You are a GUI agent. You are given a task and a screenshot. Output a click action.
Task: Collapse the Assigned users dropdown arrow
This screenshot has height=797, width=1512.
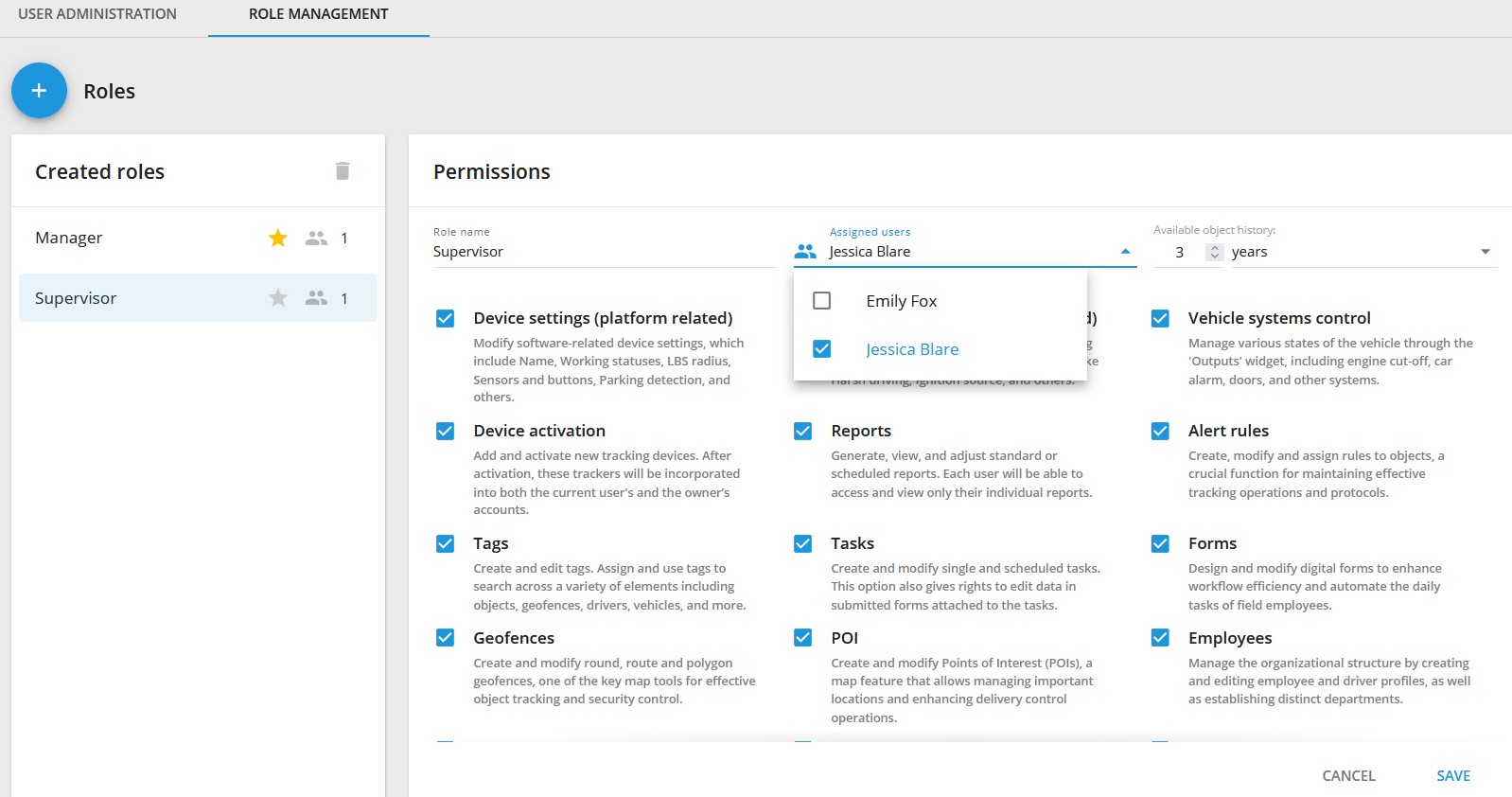(x=1125, y=252)
